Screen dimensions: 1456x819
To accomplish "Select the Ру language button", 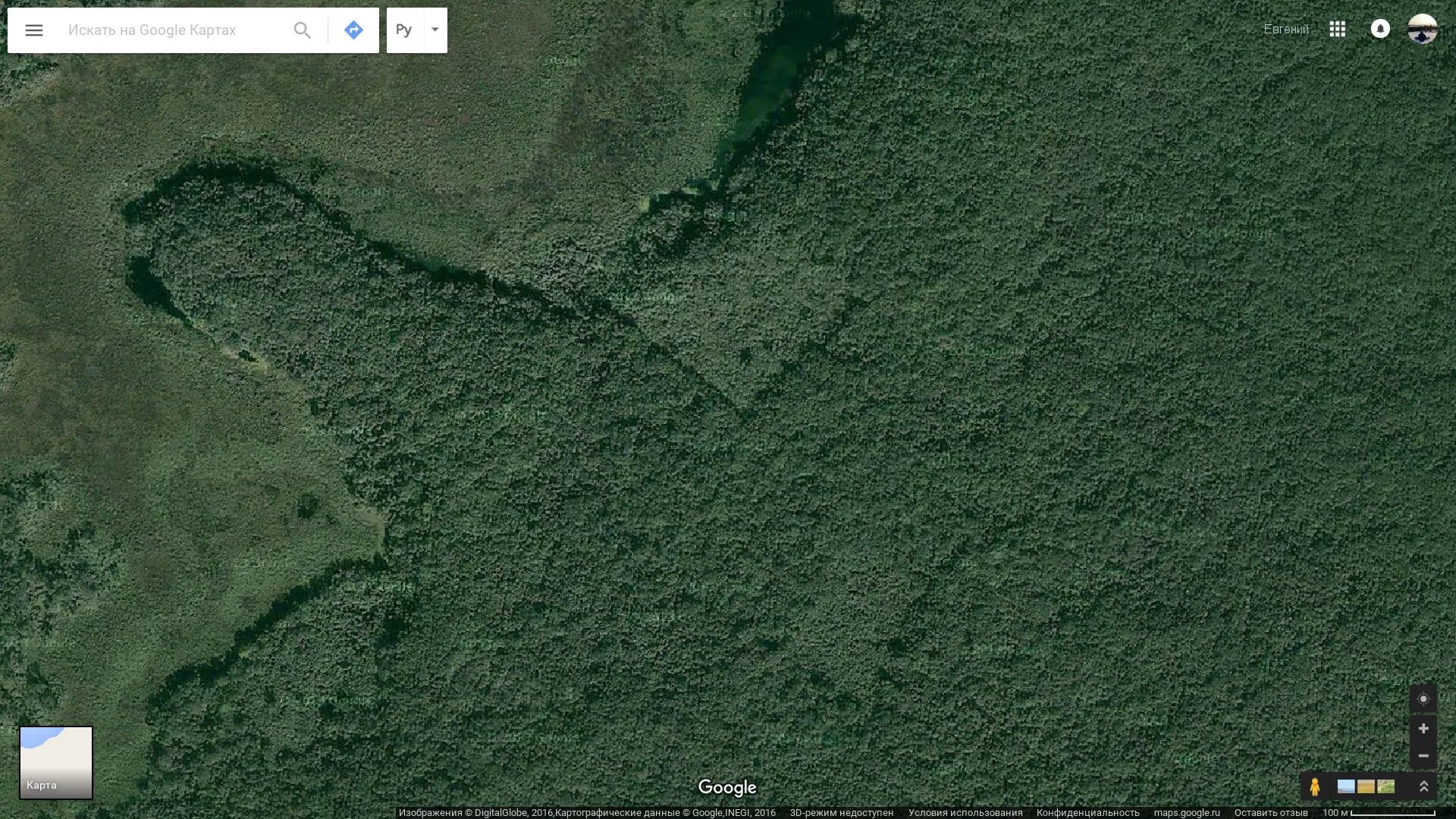I will (x=404, y=30).
